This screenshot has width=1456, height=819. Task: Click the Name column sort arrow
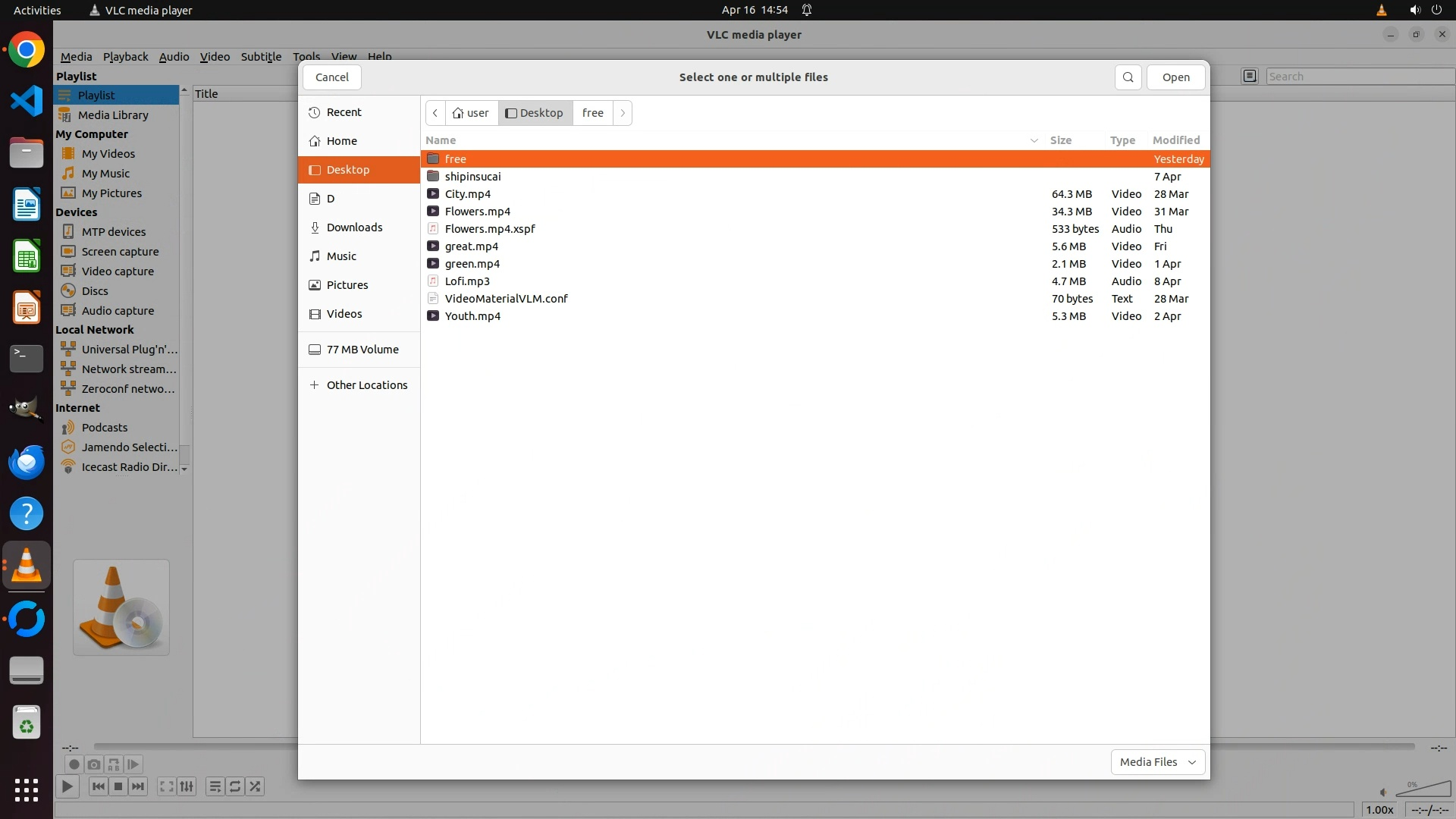click(x=1034, y=140)
